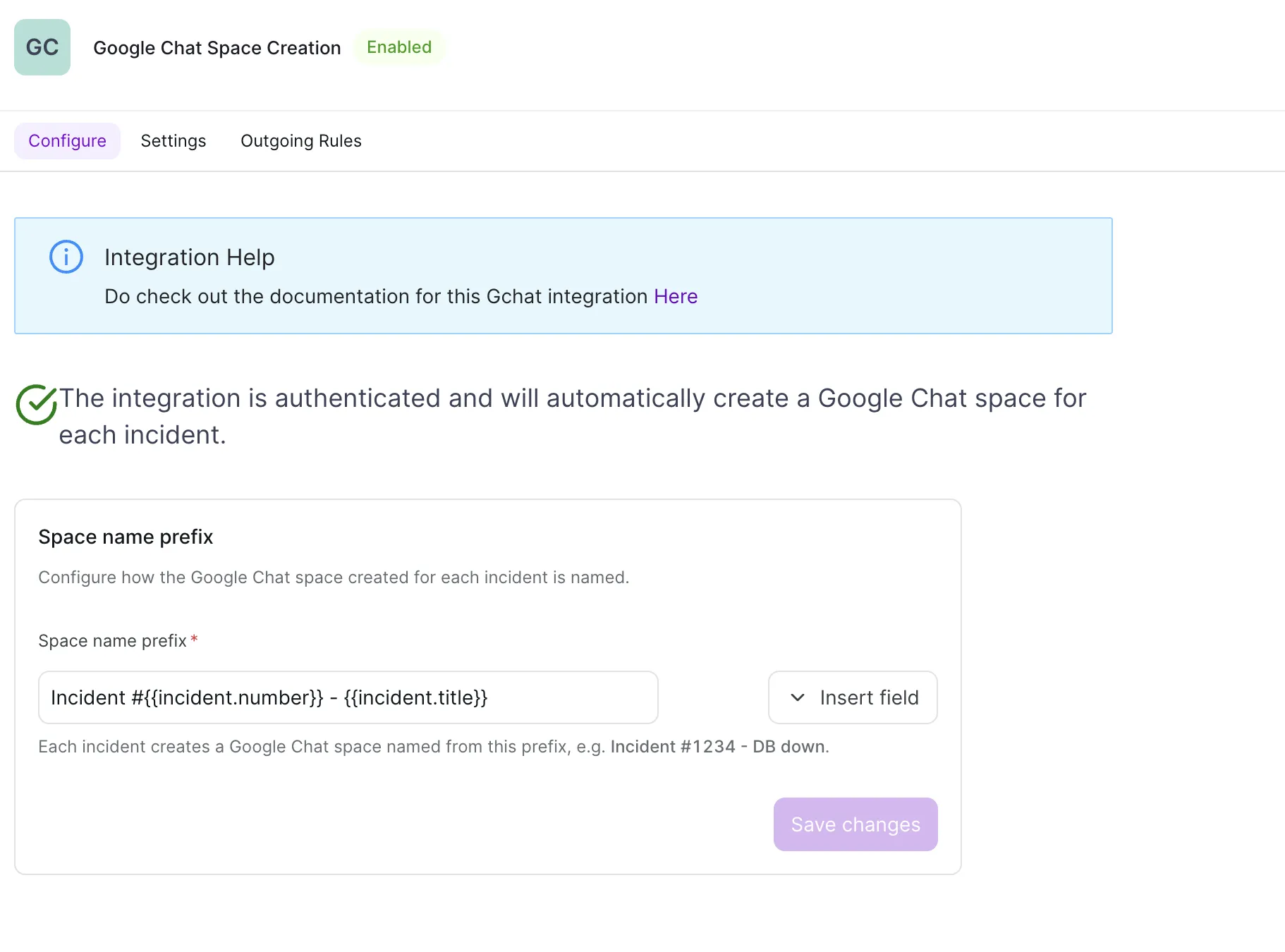This screenshot has width=1285, height=952.
Task: Click the green authenticated checkmark icon
Action: 37,405
